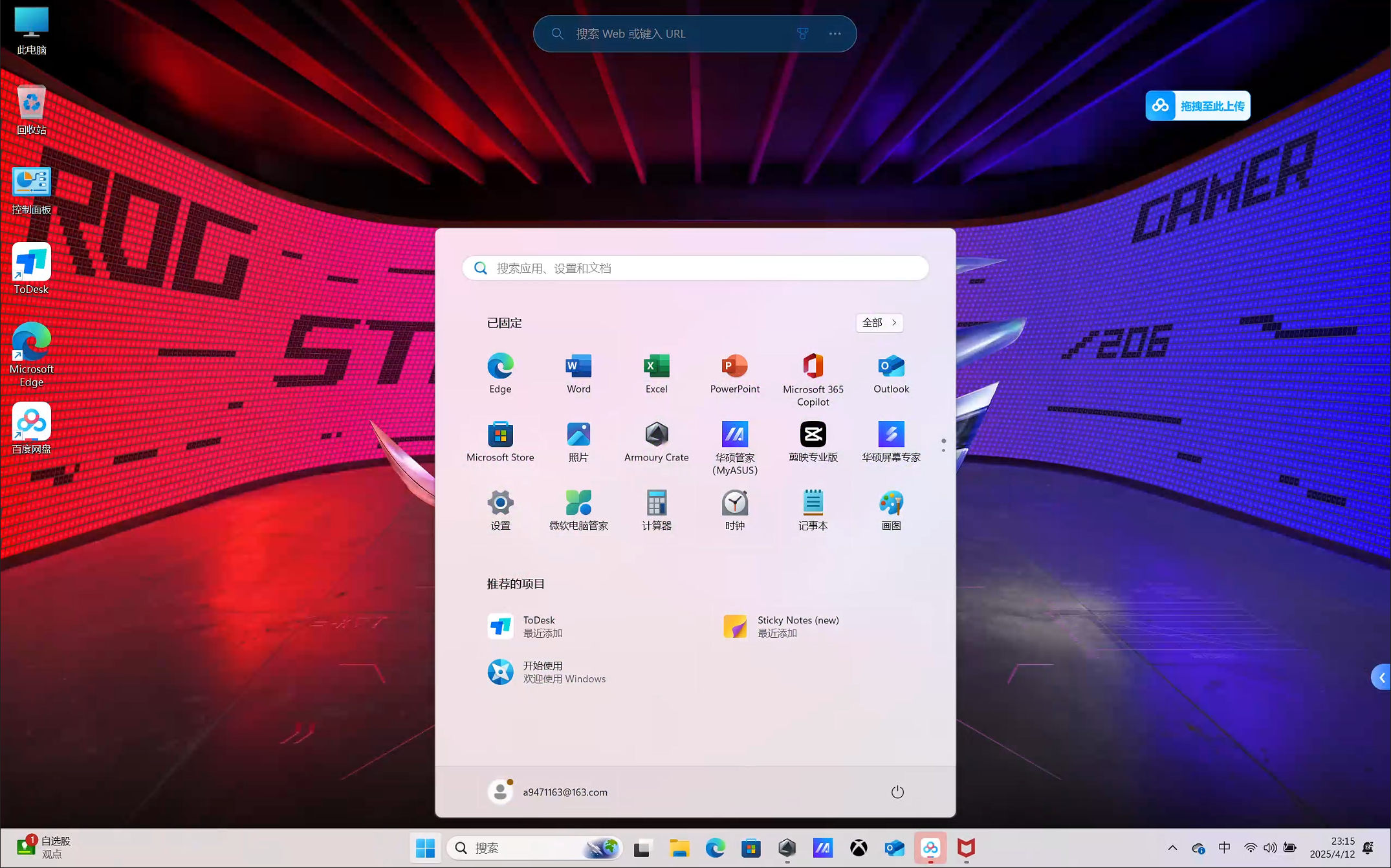Show hidden system tray icons chevron
Image resolution: width=1391 pixels, height=868 pixels.
click(x=1172, y=847)
